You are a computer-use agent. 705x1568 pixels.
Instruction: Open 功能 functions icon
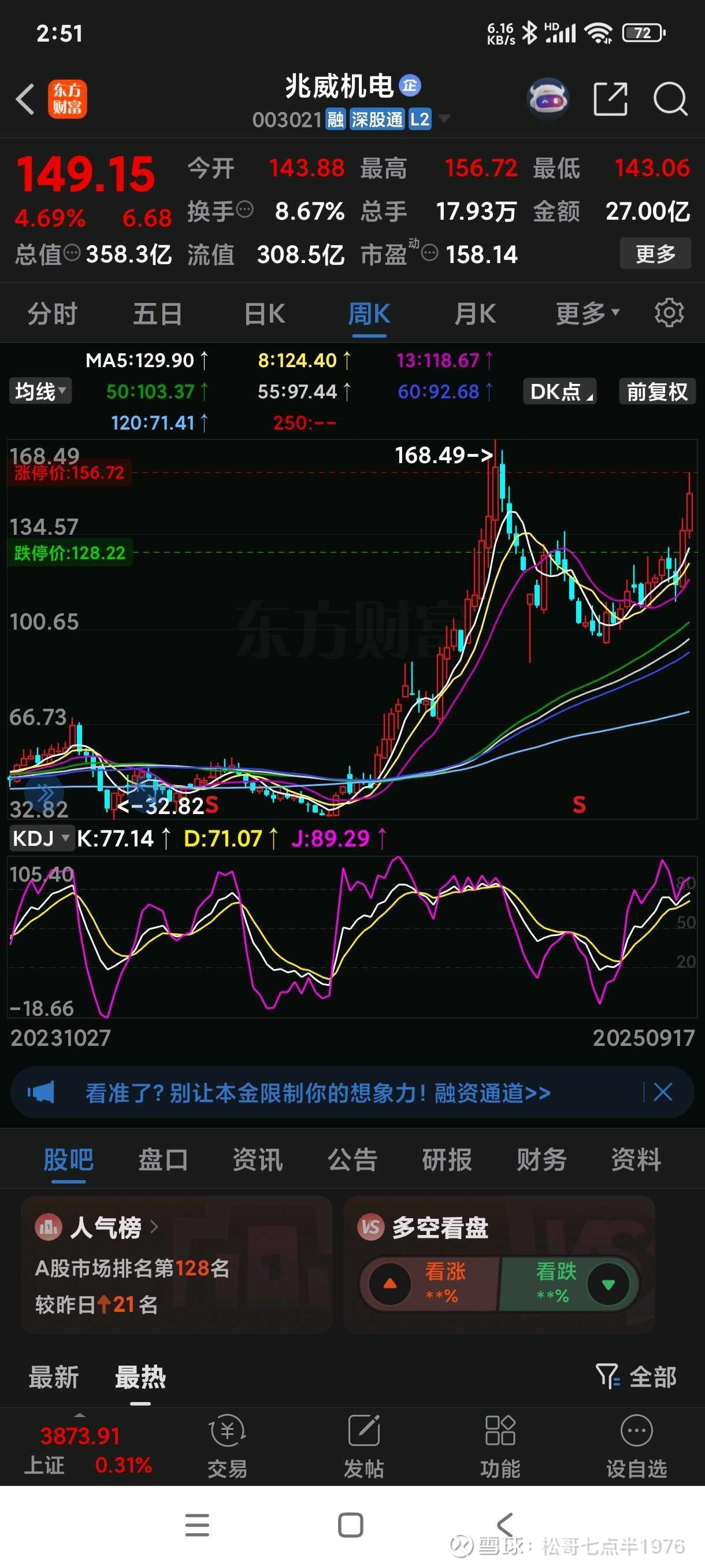(500, 1447)
